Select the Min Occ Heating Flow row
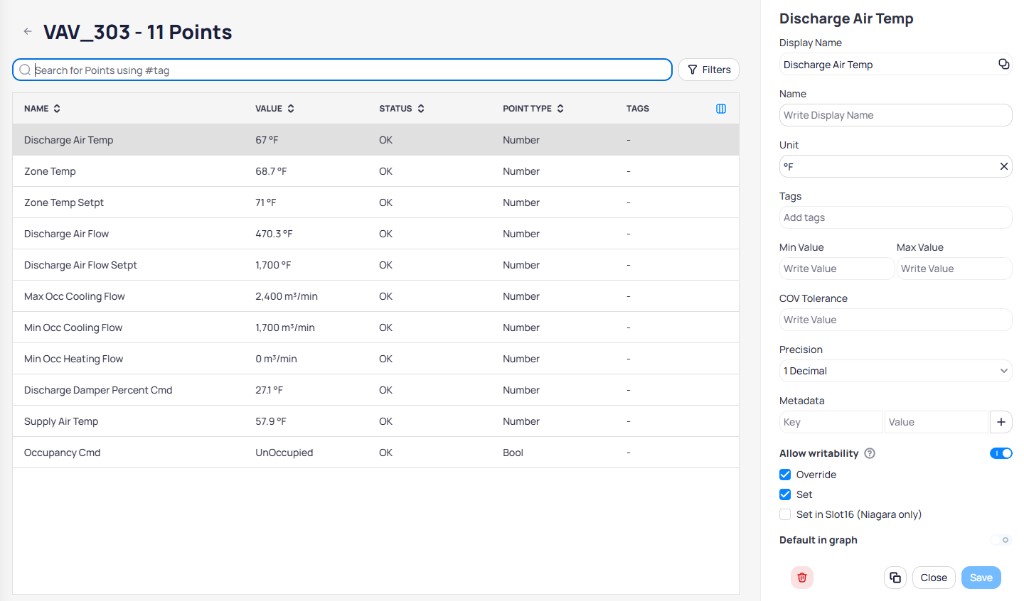Image resolution: width=1024 pixels, height=601 pixels. click(376, 359)
